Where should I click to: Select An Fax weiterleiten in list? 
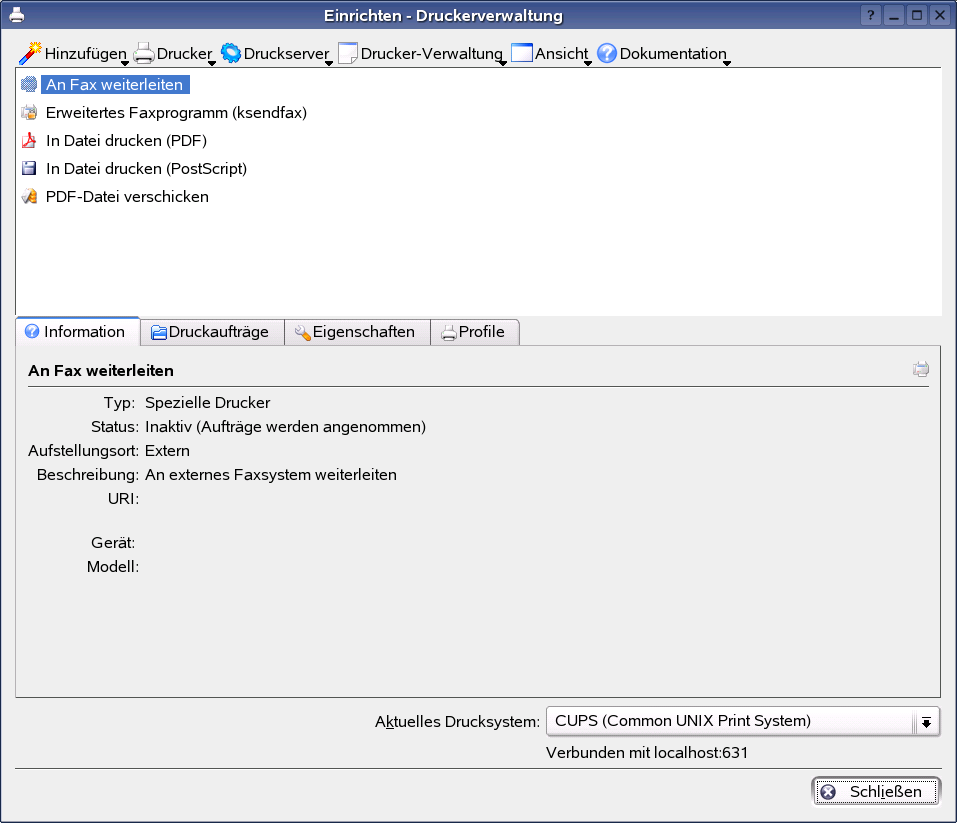tap(115, 84)
